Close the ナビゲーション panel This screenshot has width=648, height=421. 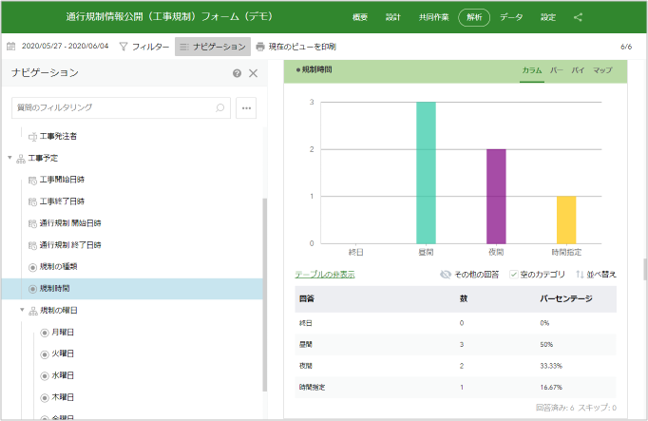(x=253, y=73)
